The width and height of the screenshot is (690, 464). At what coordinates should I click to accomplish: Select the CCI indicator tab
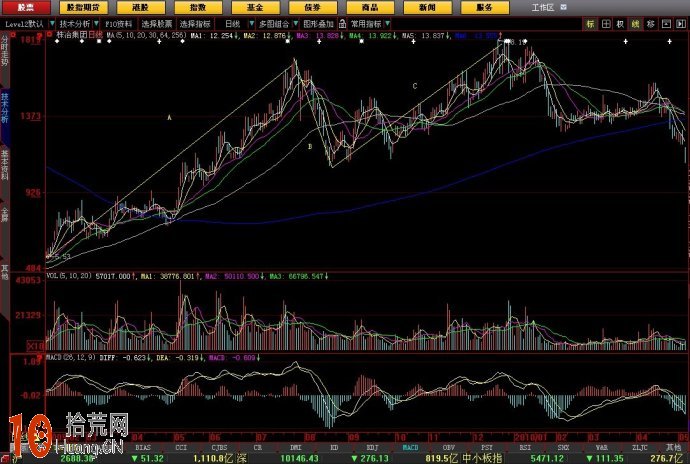(x=181, y=447)
